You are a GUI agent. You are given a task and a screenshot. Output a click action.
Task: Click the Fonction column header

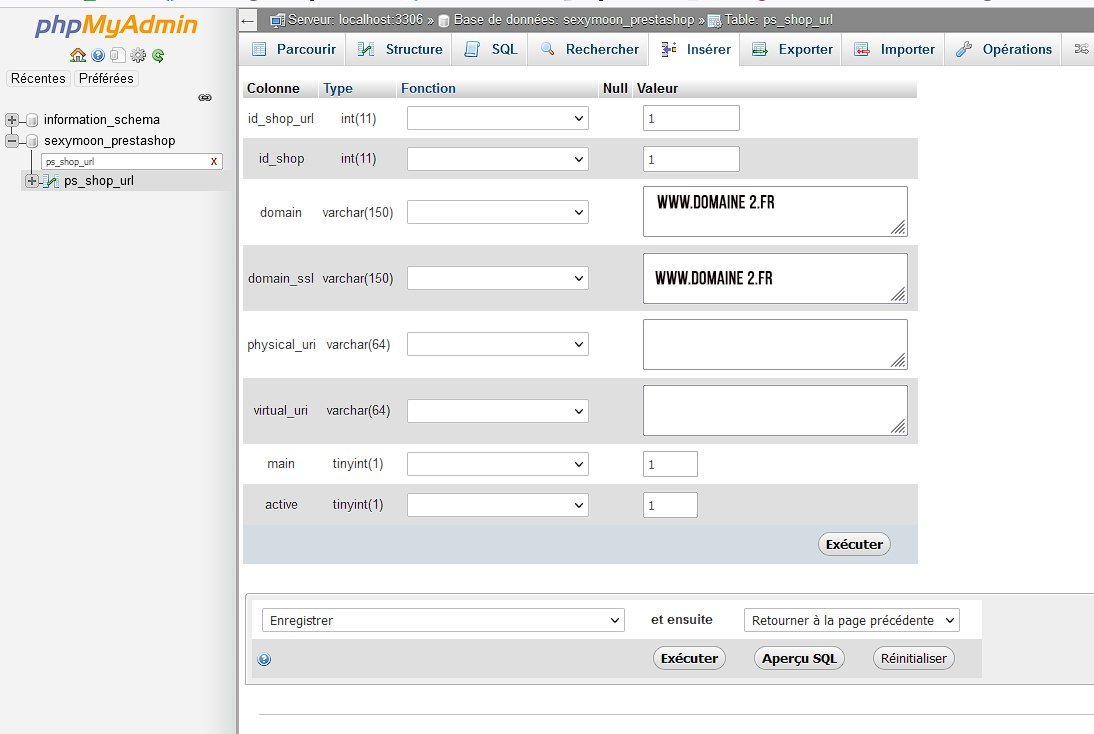[x=428, y=89]
